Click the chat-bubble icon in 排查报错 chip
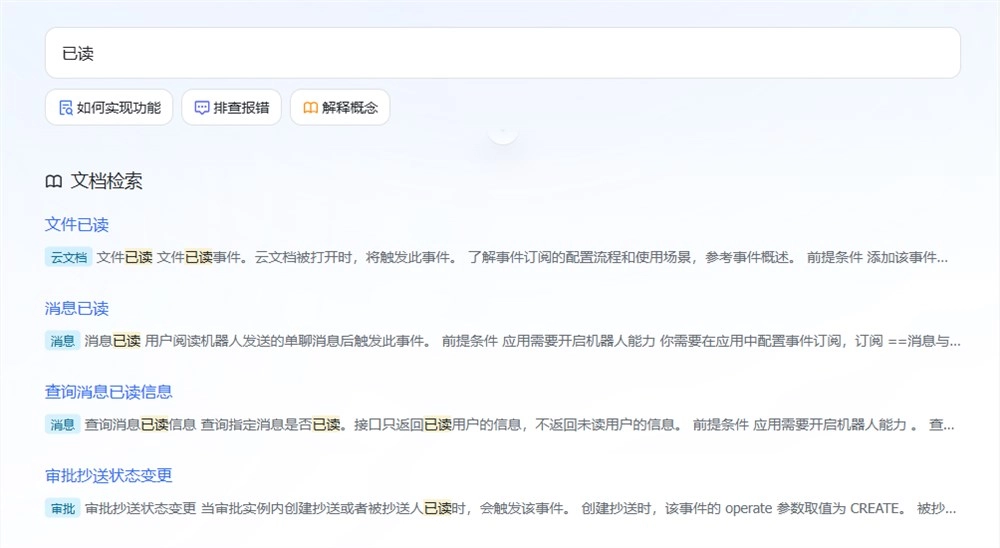 click(x=201, y=108)
